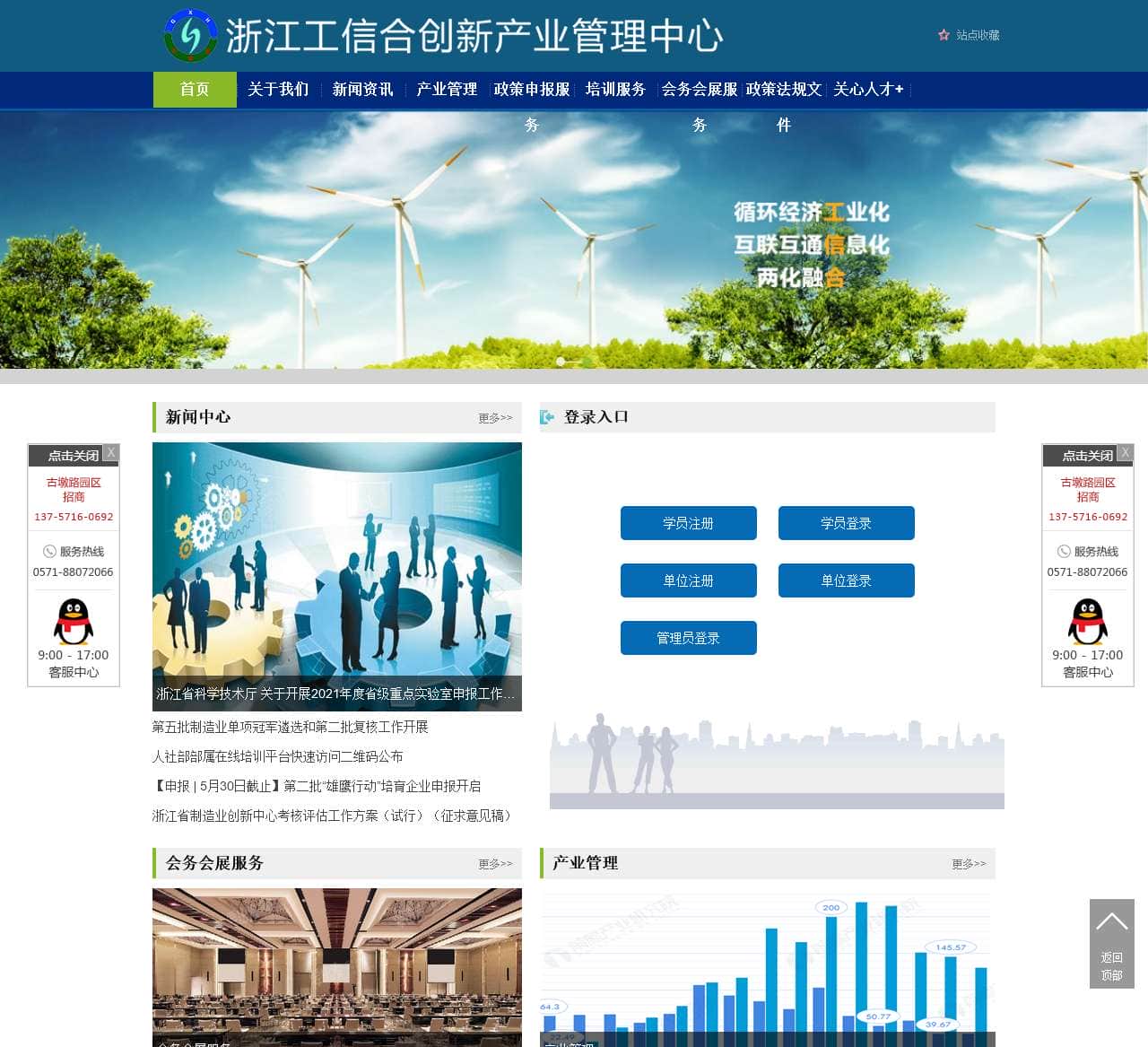Click the wind turbine banner image
1148x1047 pixels.
574,240
